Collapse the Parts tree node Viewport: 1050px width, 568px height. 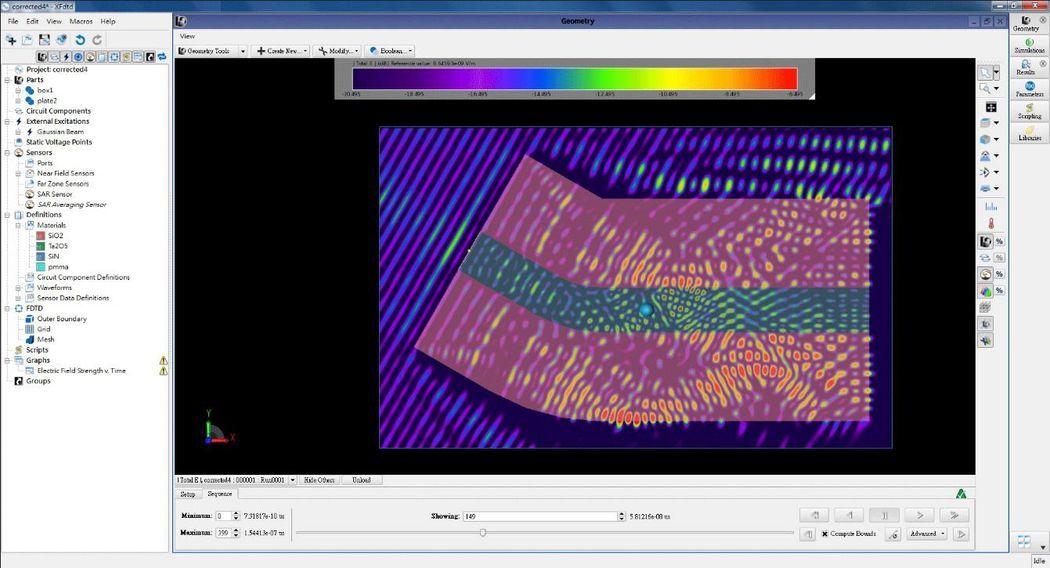pyautogui.click(x=7, y=80)
